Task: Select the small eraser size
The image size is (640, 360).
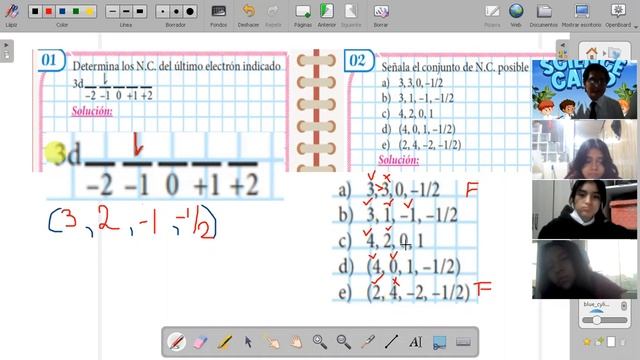Action: click(x=162, y=11)
